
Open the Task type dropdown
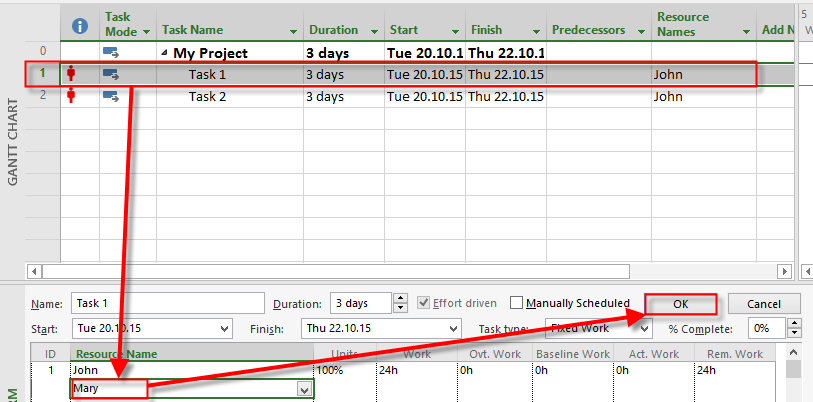pos(645,328)
